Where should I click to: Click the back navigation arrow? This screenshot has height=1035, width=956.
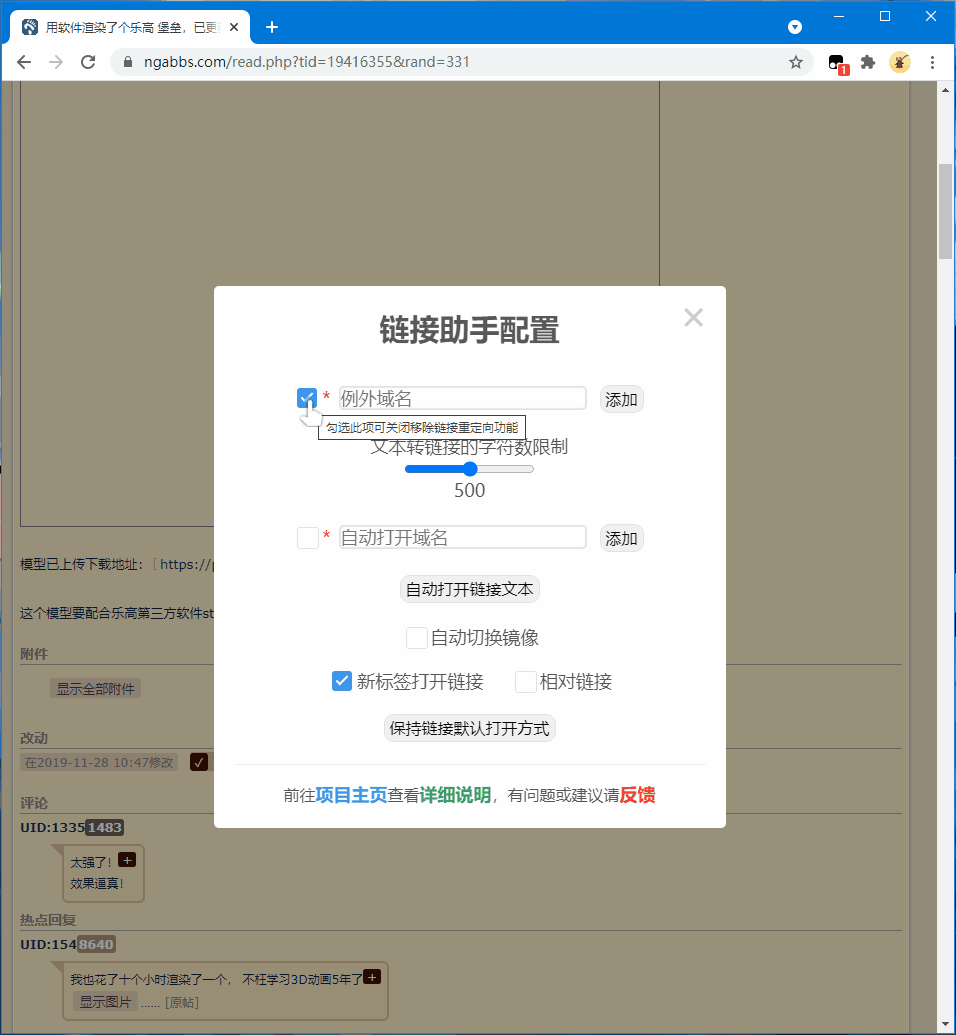click(24, 62)
